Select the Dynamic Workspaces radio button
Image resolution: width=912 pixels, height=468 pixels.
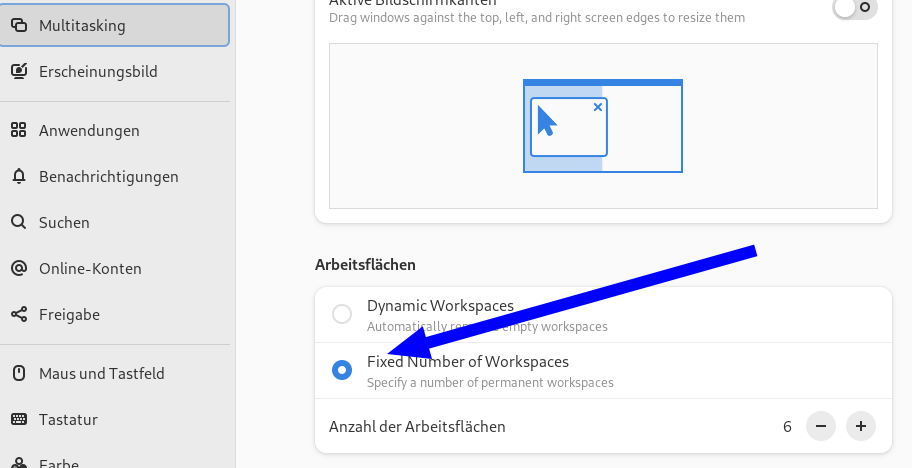click(342, 314)
